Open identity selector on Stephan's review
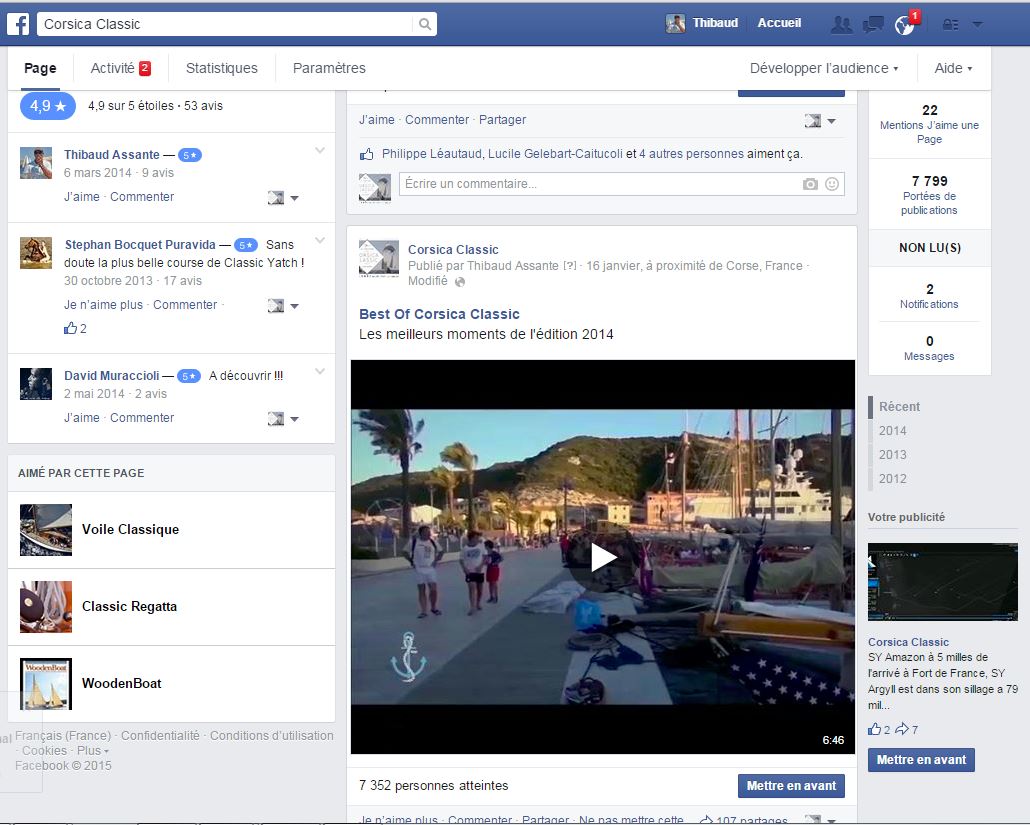The image size is (1030, 825). (283, 305)
